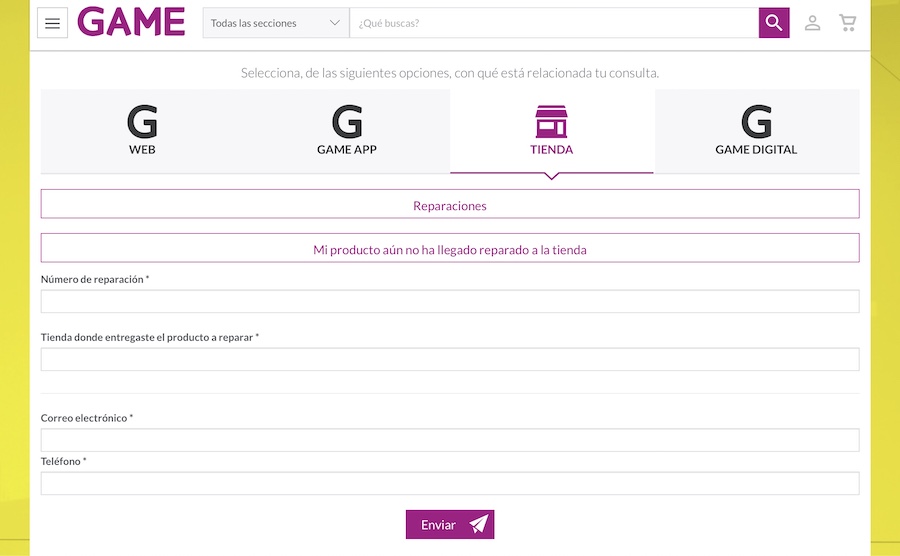Viewport: 900px width, 556px height.
Task: Click the GAME APP G logo icon
Action: (x=347, y=122)
